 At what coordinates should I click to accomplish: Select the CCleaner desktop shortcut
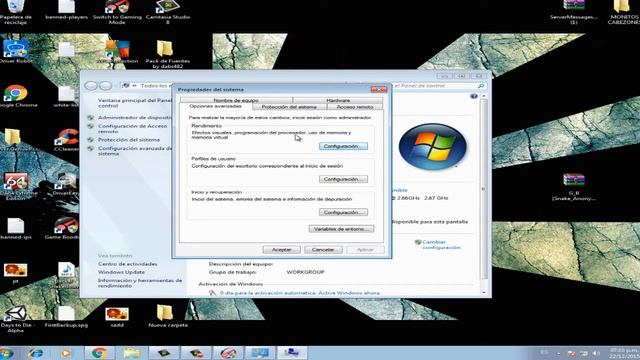[x=67, y=141]
